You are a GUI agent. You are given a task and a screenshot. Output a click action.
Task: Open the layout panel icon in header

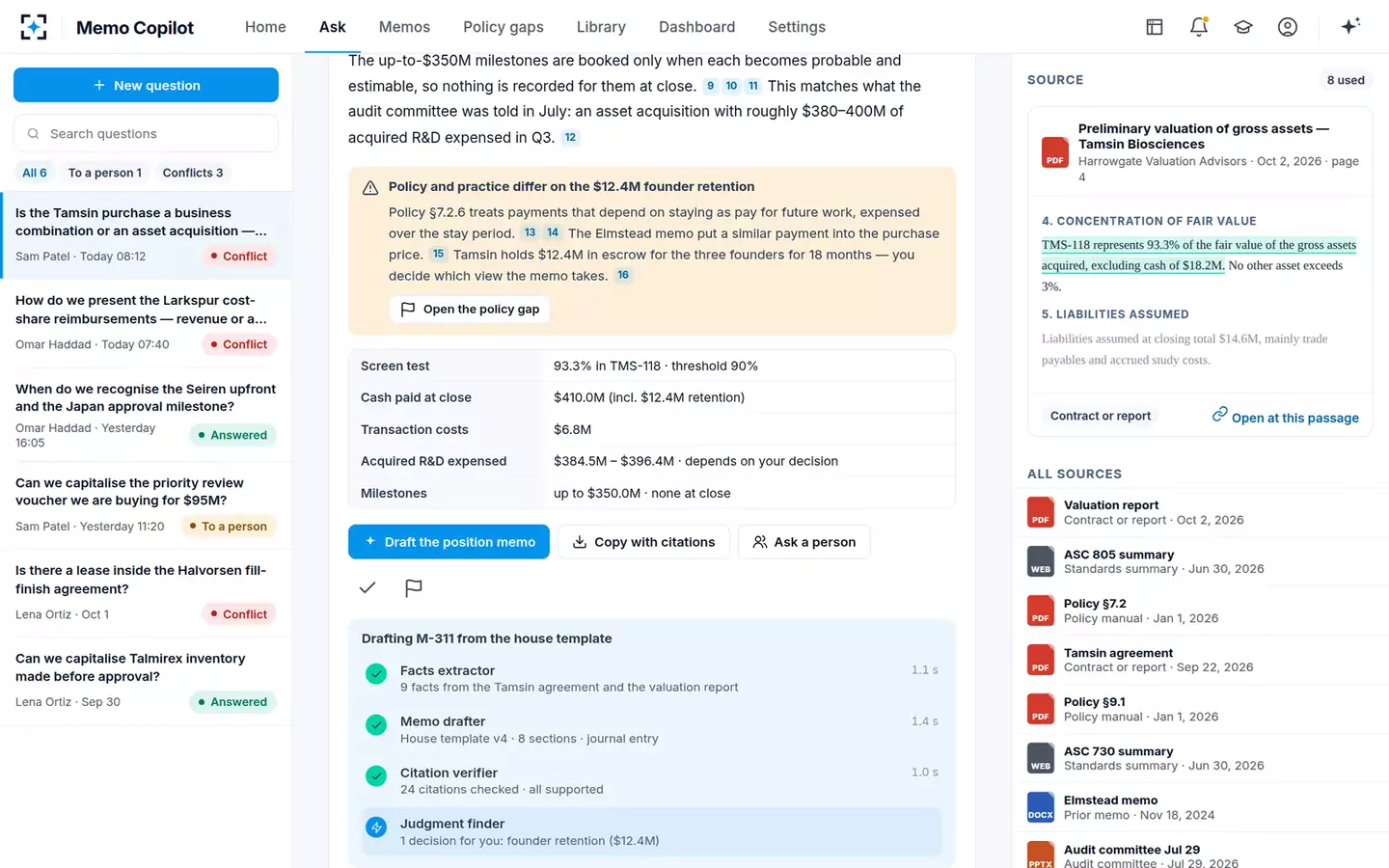(1155, 27)
